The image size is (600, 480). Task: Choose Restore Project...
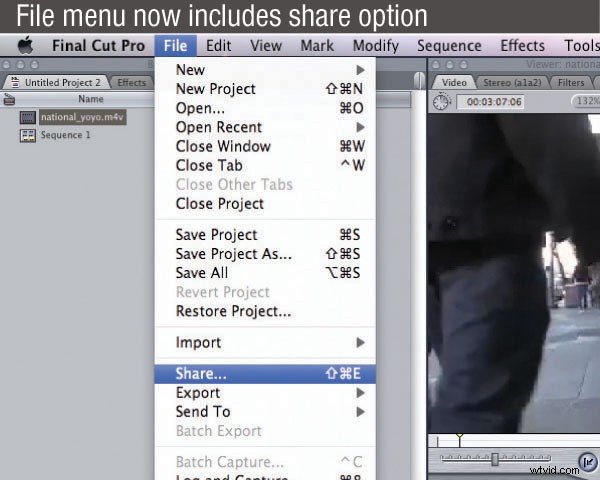(x=265, y=311)
